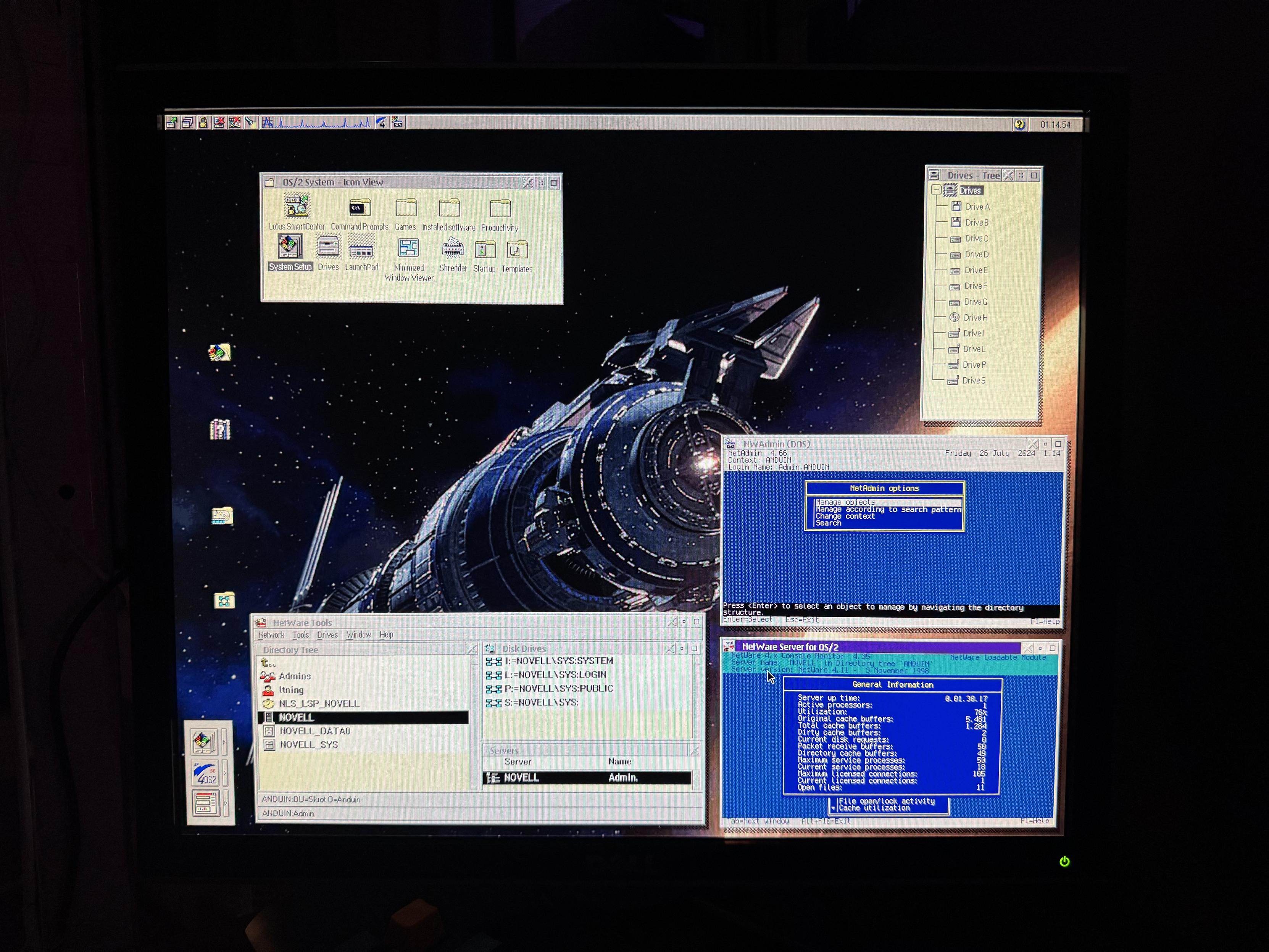The width and height of the screenshot is (1269, 952).
Task: Click the lockup padlock icon in WarpCenter
Action: pyautogui.click(x=203, y=122)
